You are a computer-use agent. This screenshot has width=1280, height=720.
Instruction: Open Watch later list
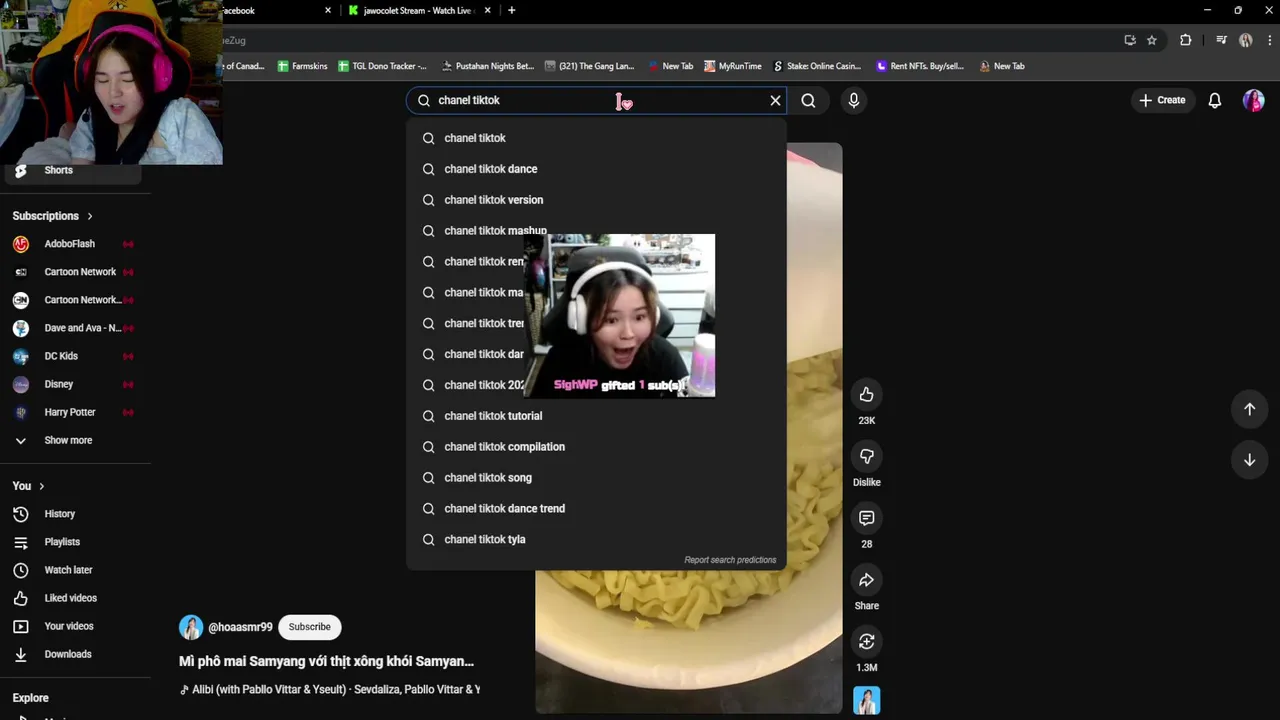75,570
